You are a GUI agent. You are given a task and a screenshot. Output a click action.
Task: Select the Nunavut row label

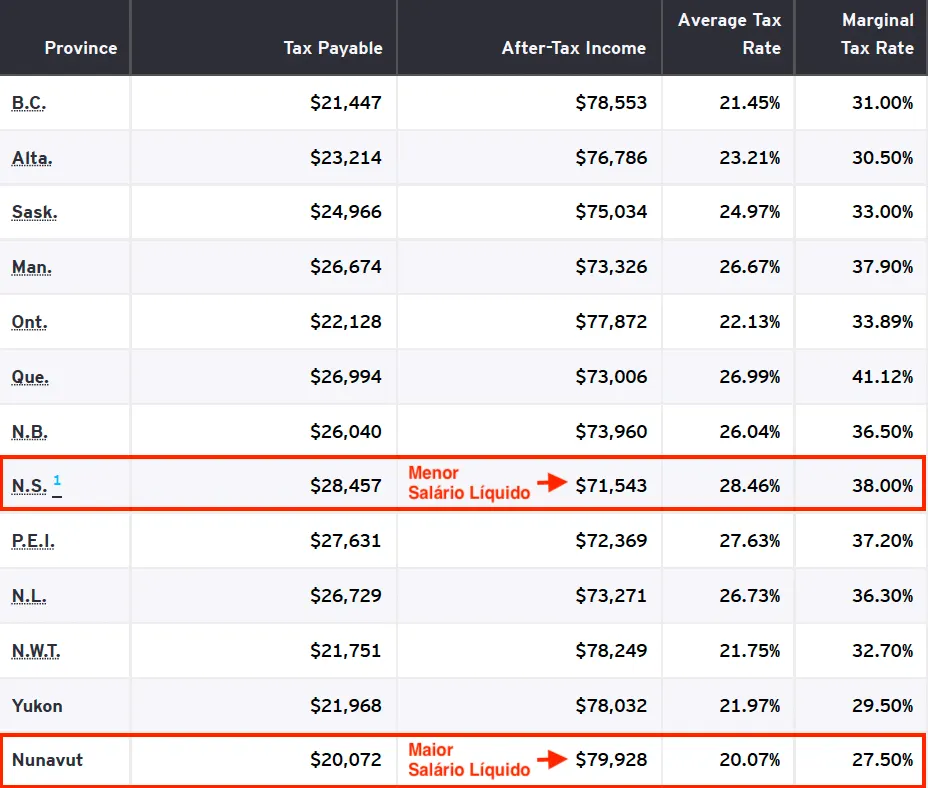click(47, 760)
